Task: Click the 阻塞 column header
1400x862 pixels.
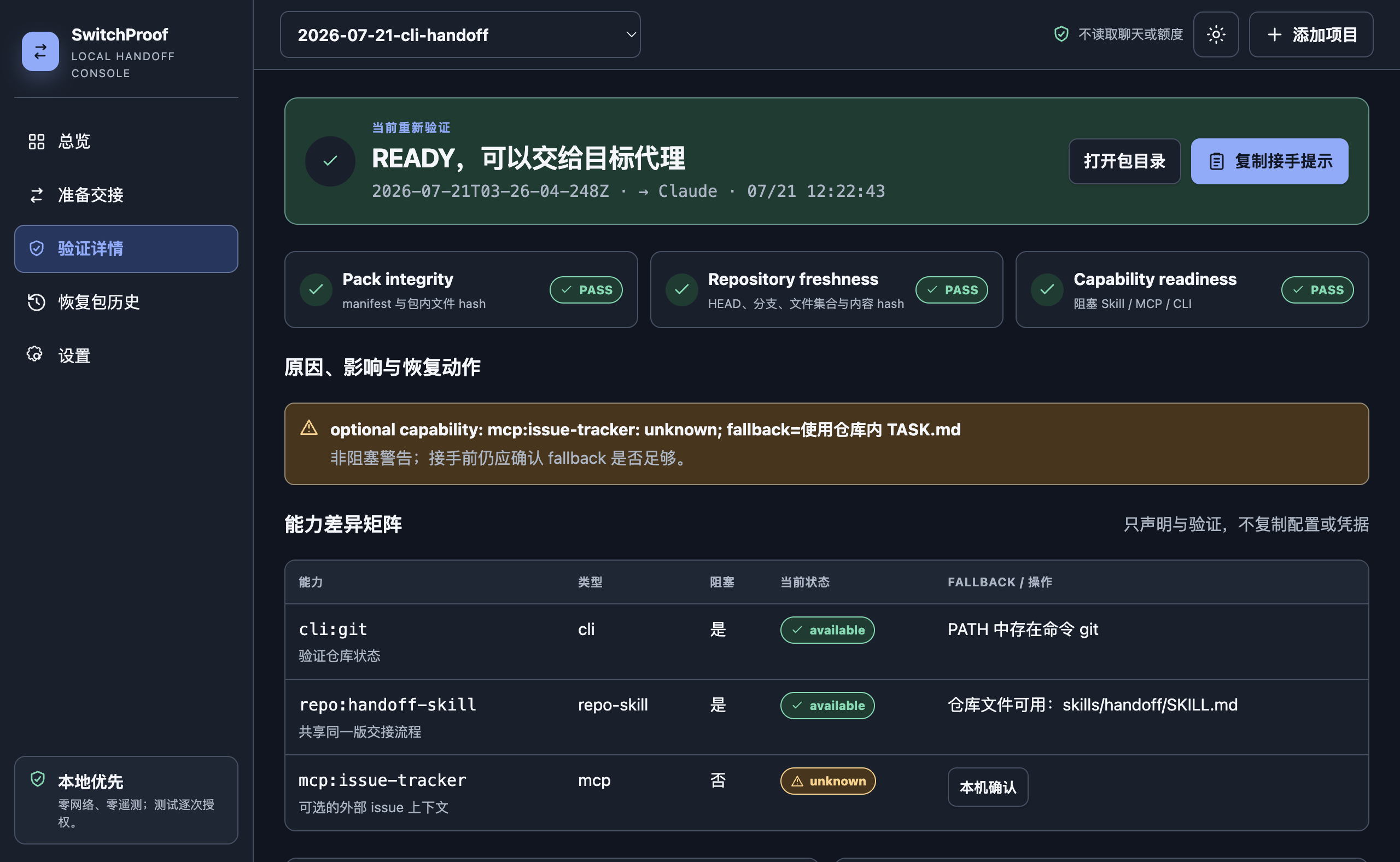Action: tap(722, 582)
